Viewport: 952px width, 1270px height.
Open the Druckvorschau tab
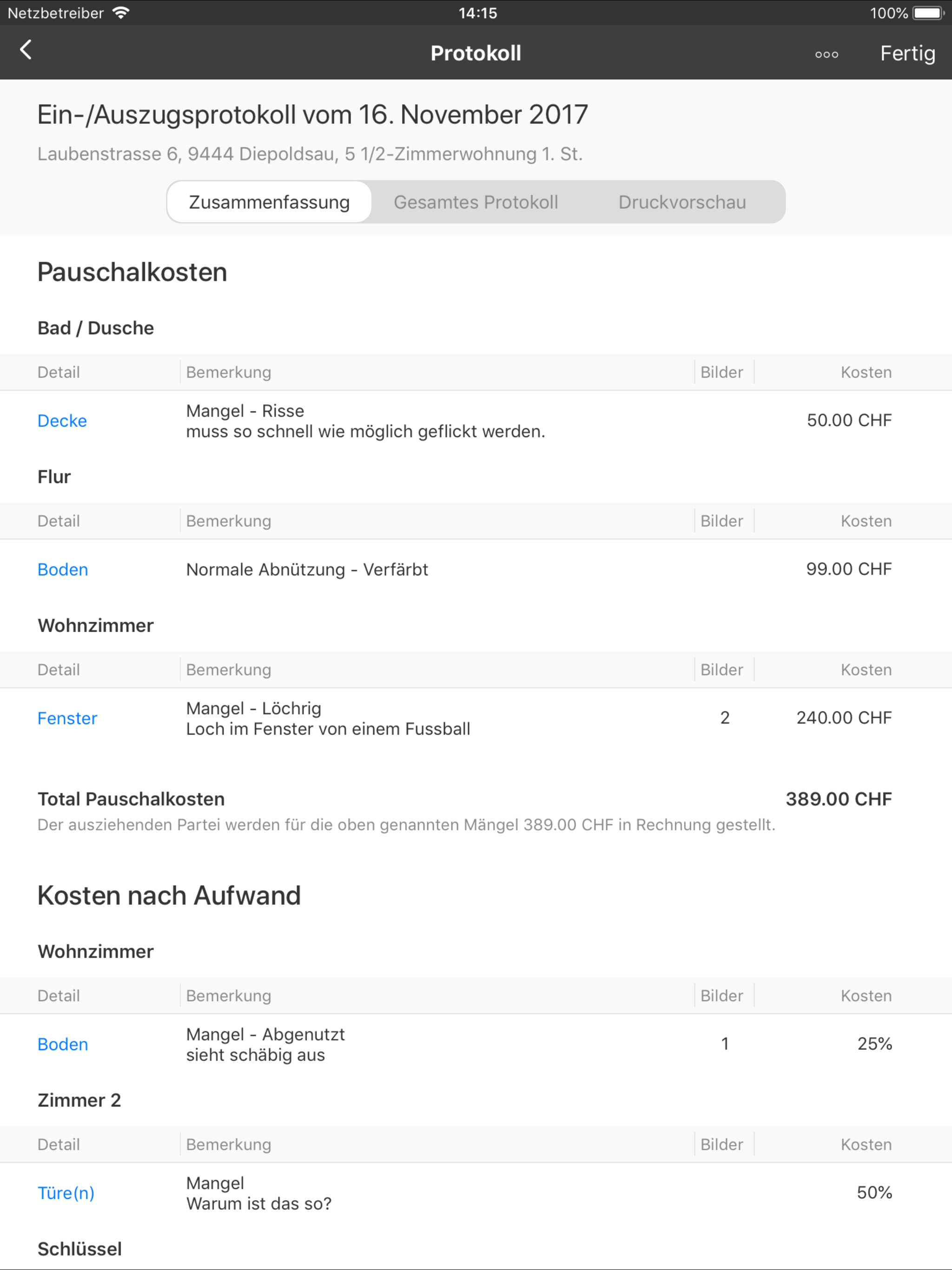pos(681,202)
